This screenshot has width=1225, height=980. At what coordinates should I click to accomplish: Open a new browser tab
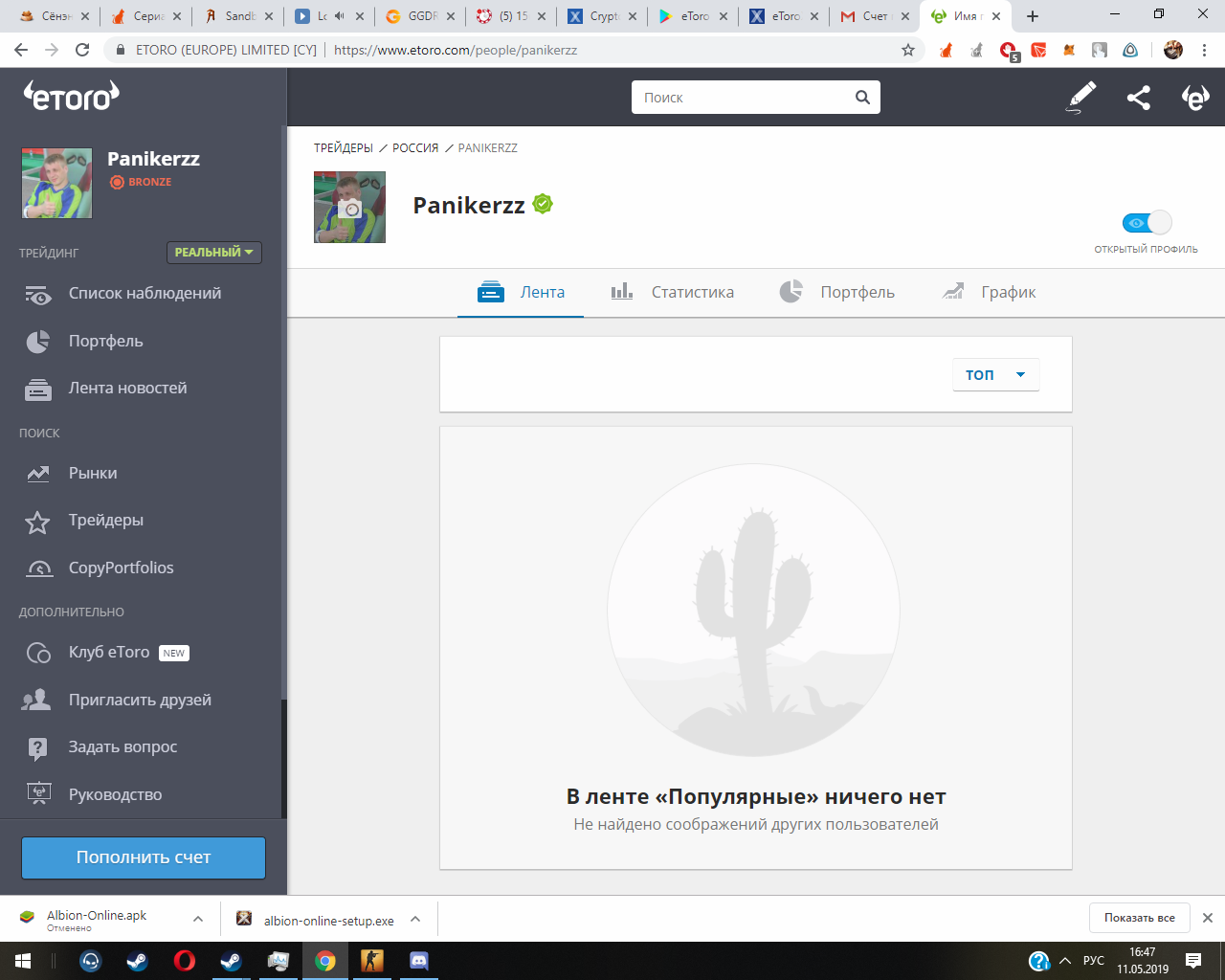pos(1033,16)
